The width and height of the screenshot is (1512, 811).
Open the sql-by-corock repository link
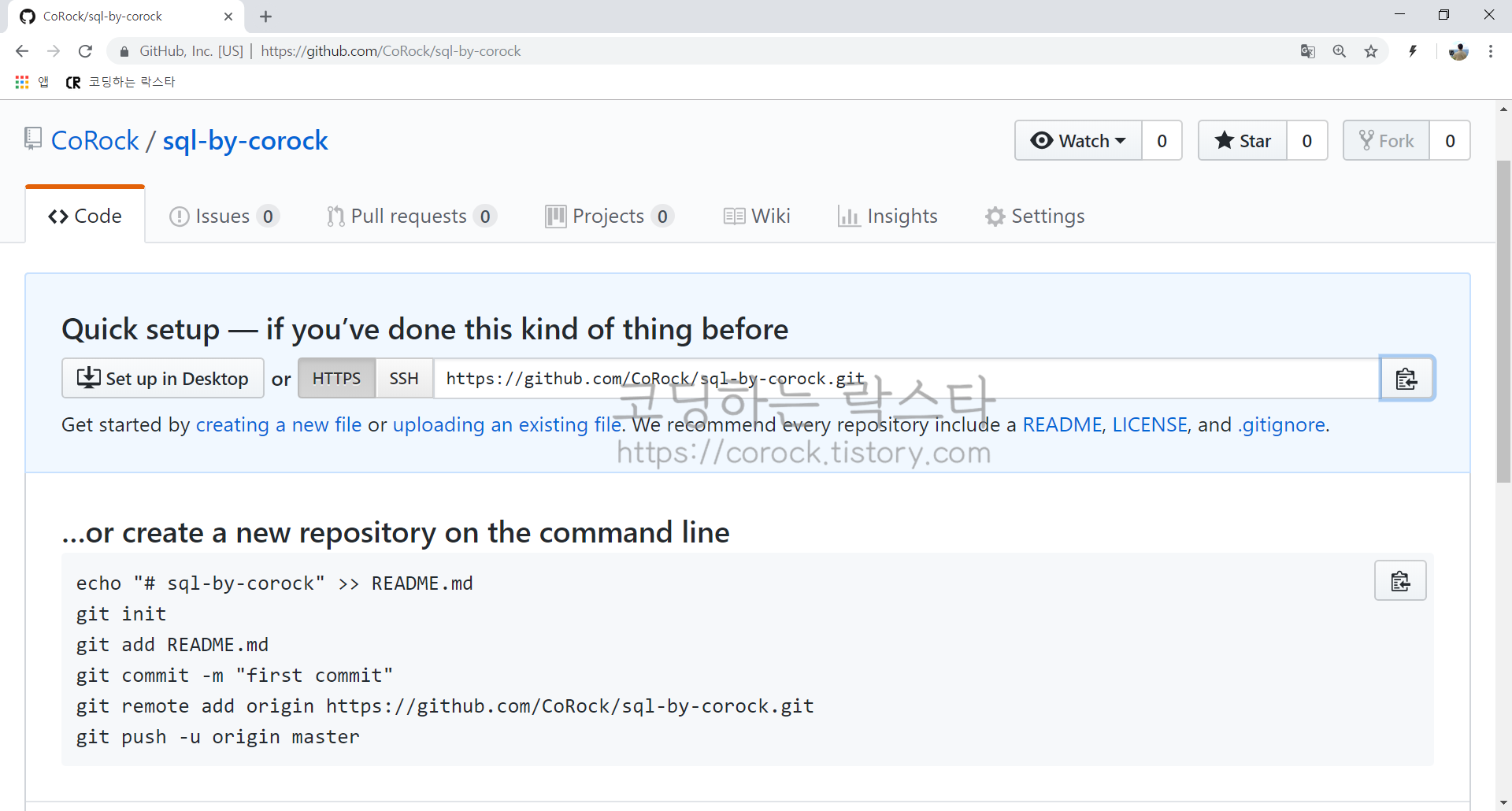(x=245, y=140)
